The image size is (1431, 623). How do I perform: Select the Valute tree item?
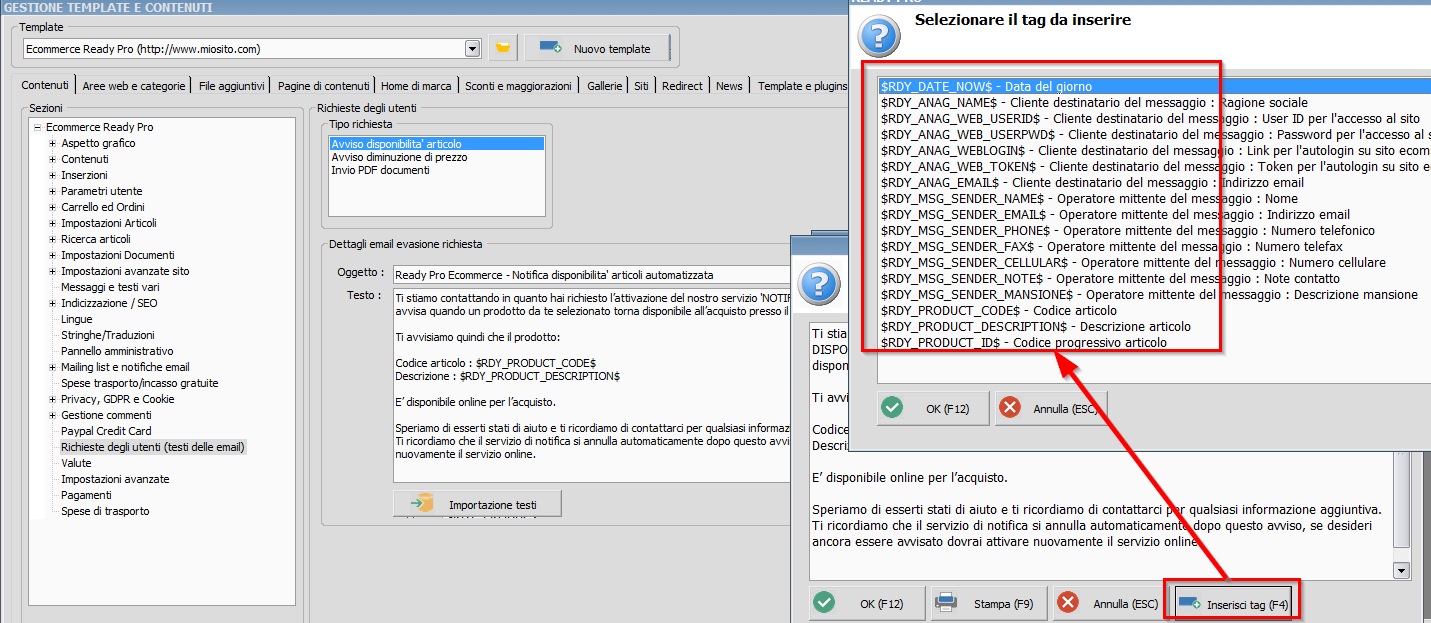point(76,463)
